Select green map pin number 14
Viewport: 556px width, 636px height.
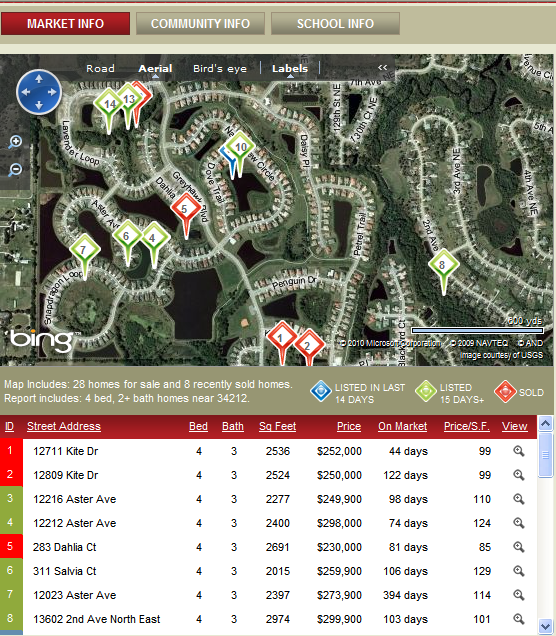pyautogui.click(x=109, y=105)
